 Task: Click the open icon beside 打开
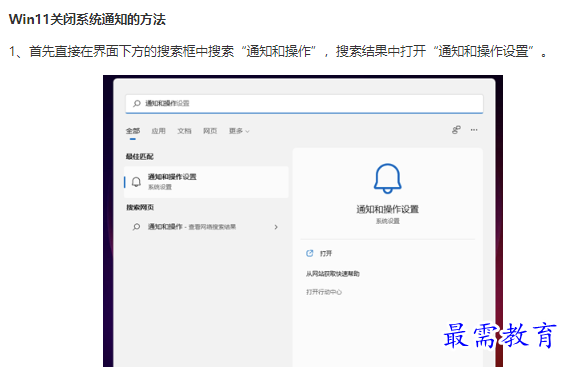tap(310, 253)
